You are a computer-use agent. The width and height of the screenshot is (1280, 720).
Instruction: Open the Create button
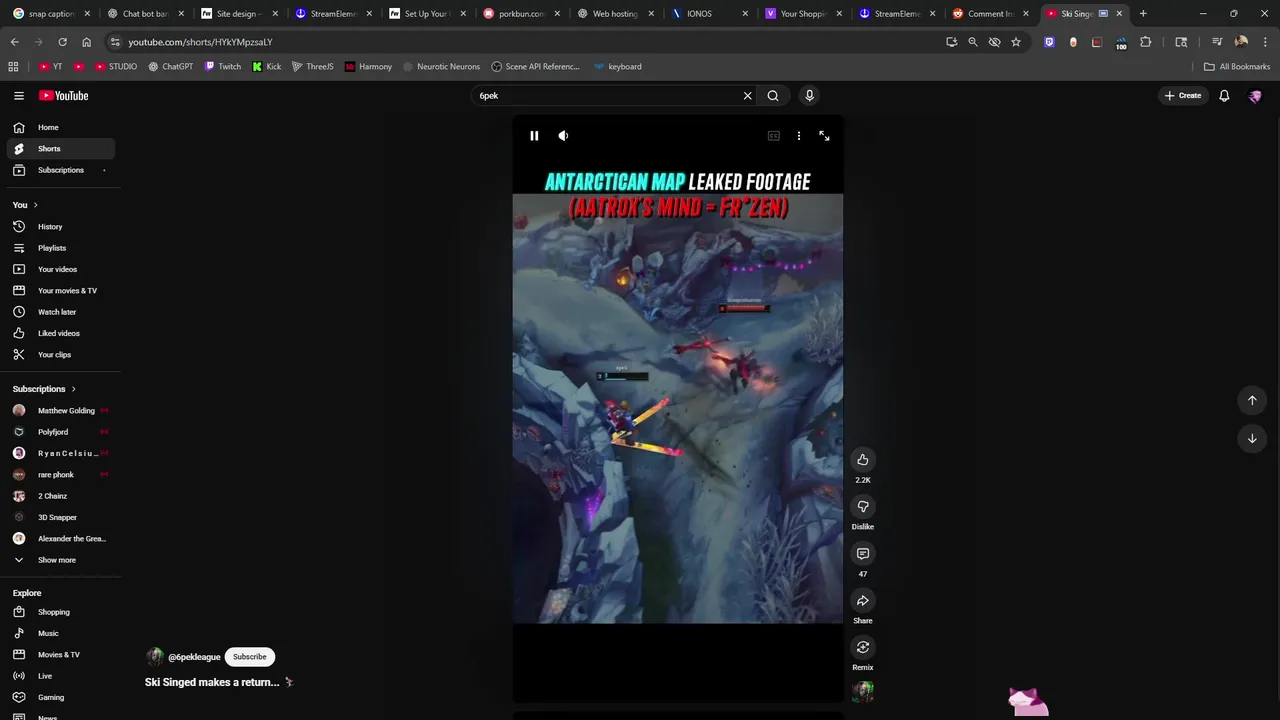(1183, 96)
